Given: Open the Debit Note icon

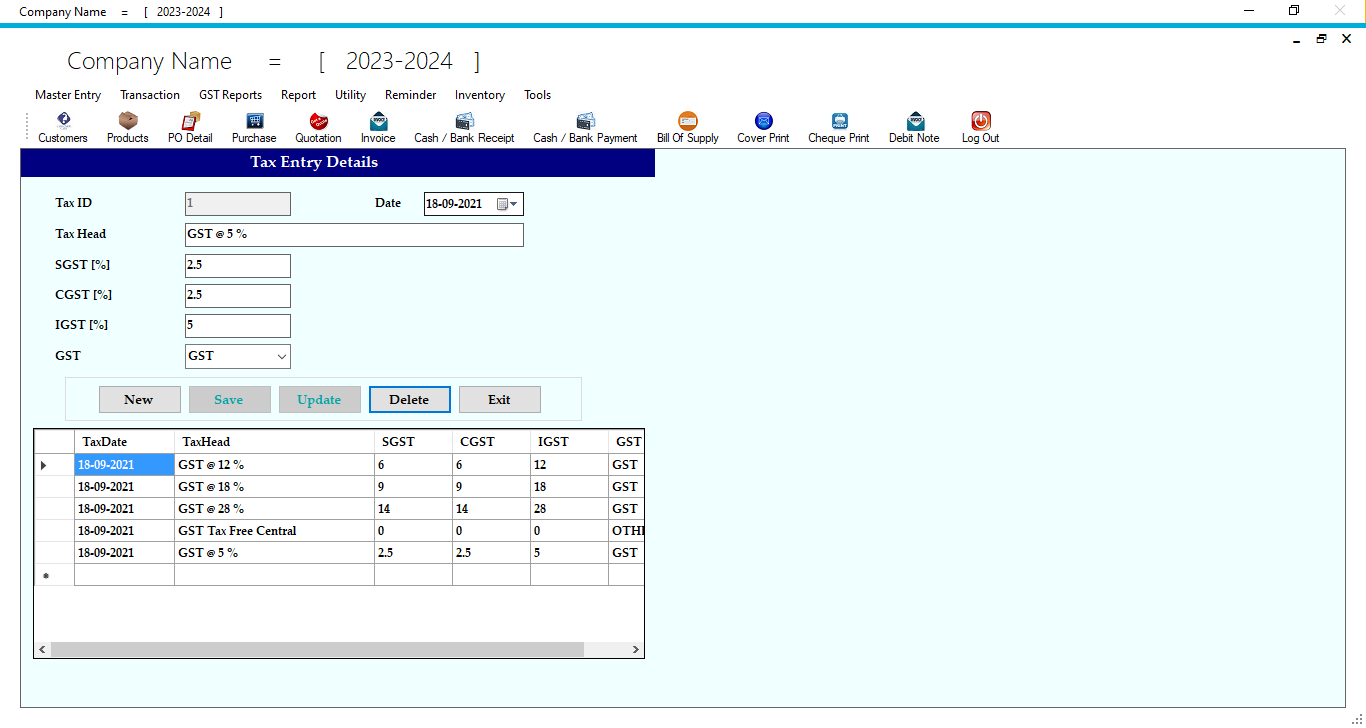Looking at the screenshot, I should [914, 128].
